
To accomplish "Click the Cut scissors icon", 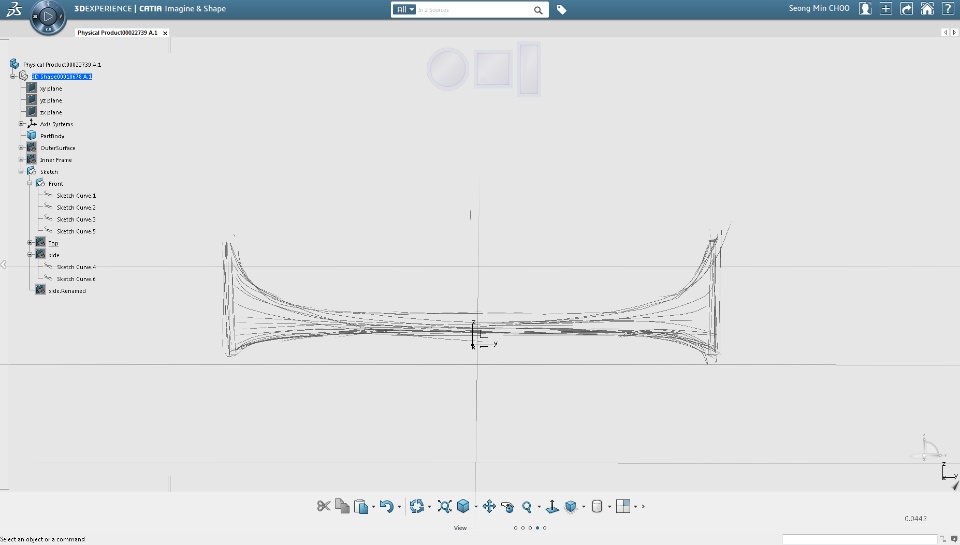I will pyautogui.click(x=323, y=506).
